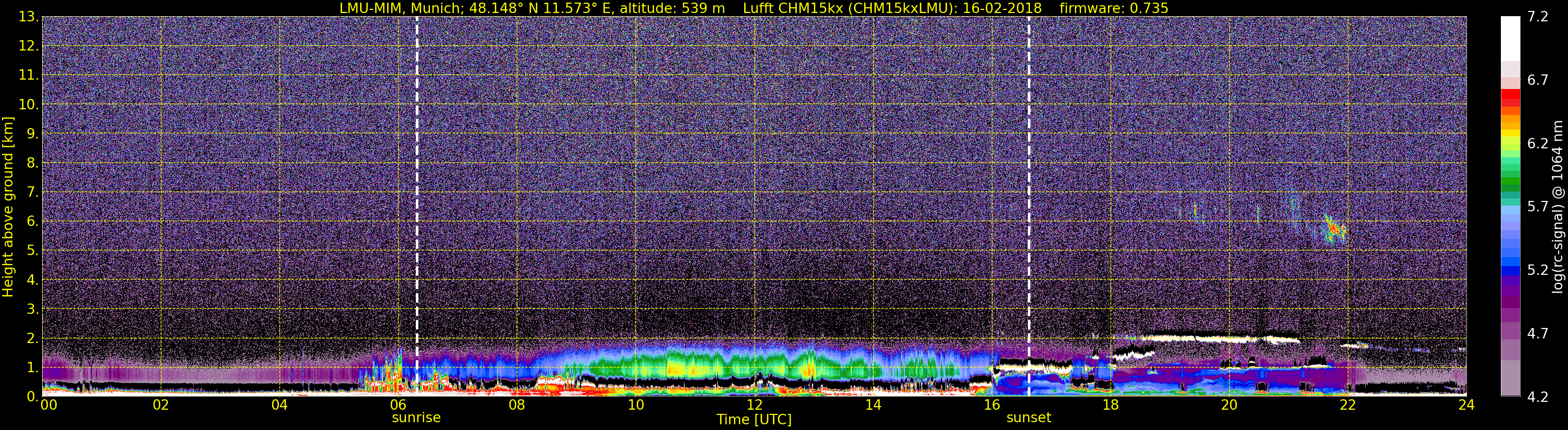1568x430 pixels.
Task: Click the orange-red cloud patch near 6 km
Action: [x=1335, y=229]
